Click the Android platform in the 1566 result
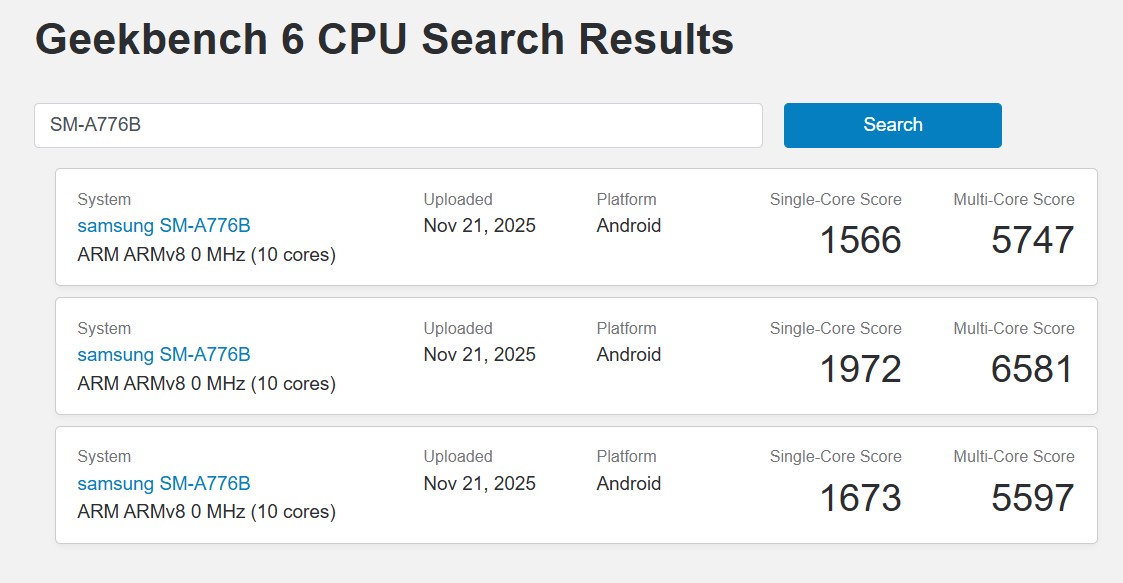This screenshot has height=583, width=1123. click(x=628, y=226)
